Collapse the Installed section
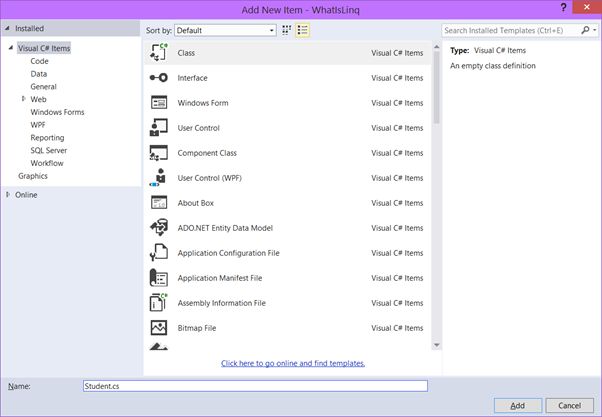Image resolution: width=602 pixels, height=417 pixels. click(x=7, y=28)
